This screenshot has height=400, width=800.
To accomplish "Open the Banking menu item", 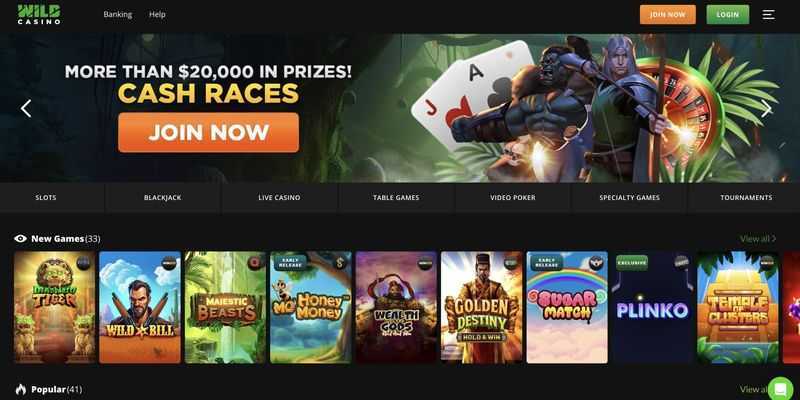I will [118, 14].
